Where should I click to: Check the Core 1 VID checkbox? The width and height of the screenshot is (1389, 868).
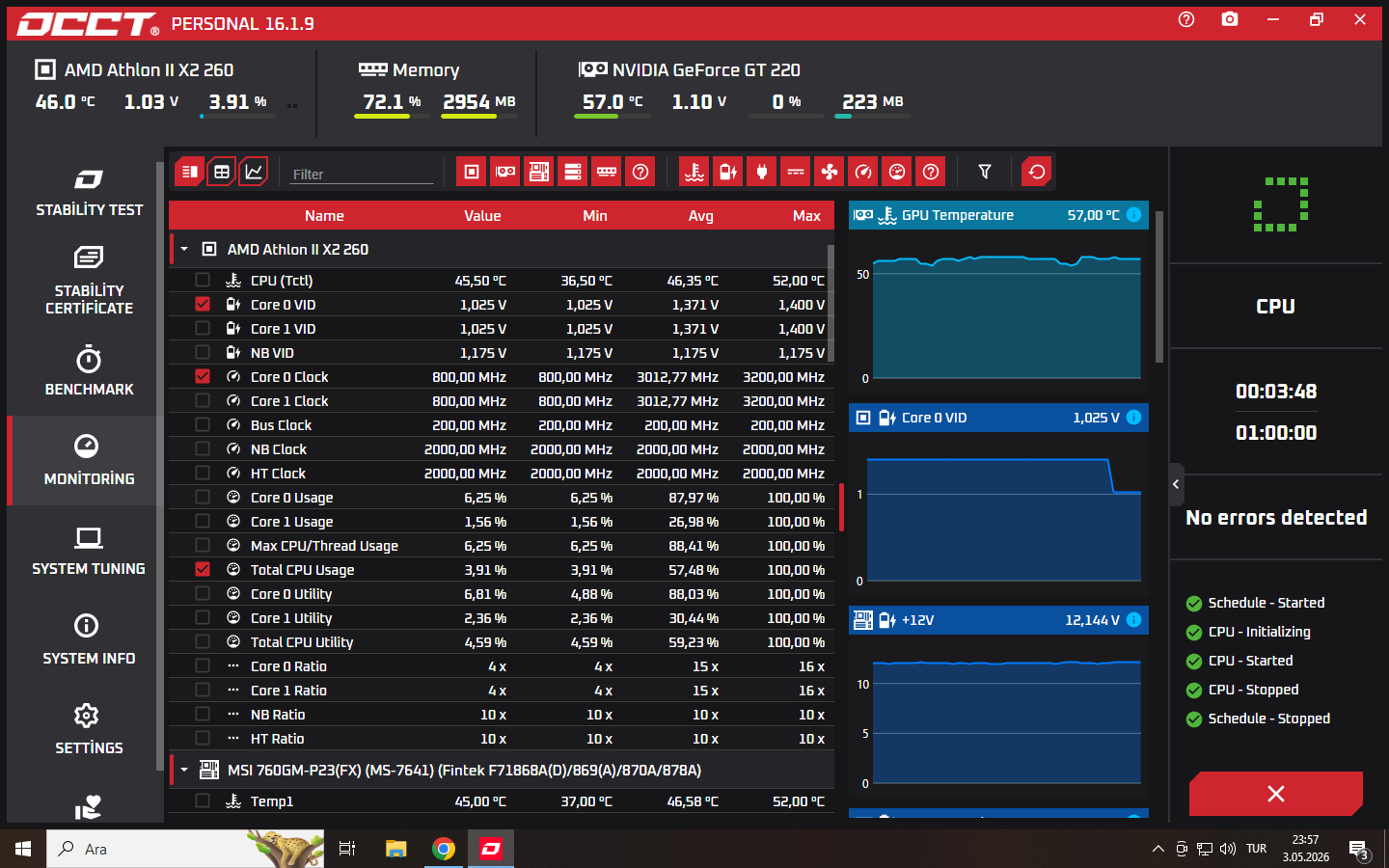(x=203, y=329)
